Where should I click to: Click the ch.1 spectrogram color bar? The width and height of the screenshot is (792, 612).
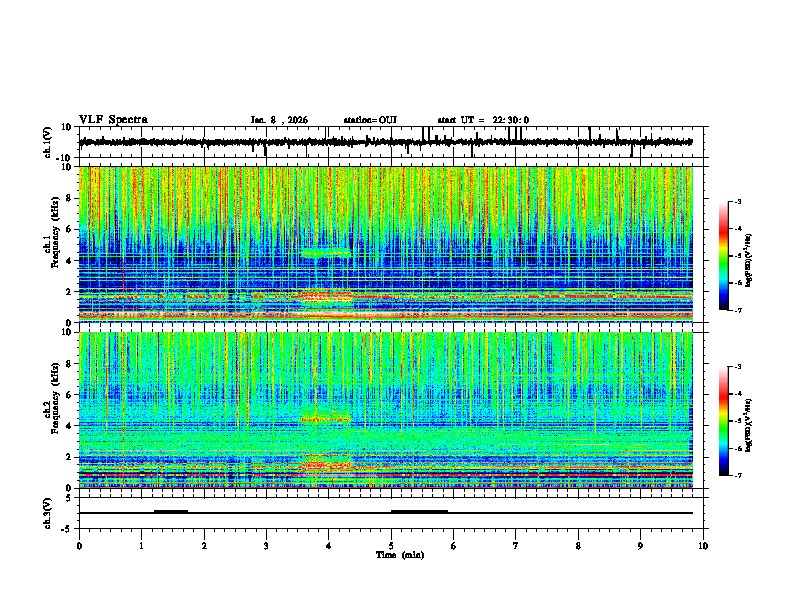point(724,256)
